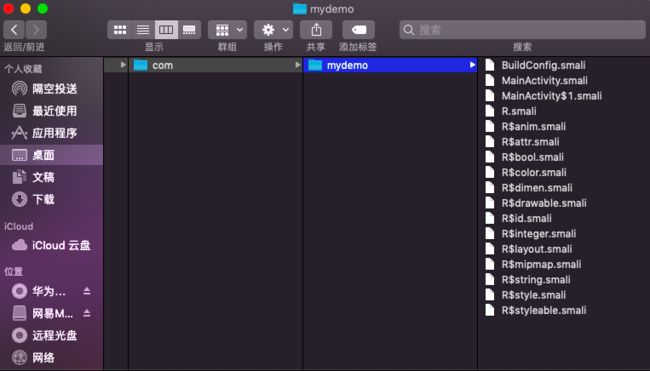Select the com folder
Image resolution: width=650 pixels, height=371 pixels.
pyautogui.click(x=216, y=65)
